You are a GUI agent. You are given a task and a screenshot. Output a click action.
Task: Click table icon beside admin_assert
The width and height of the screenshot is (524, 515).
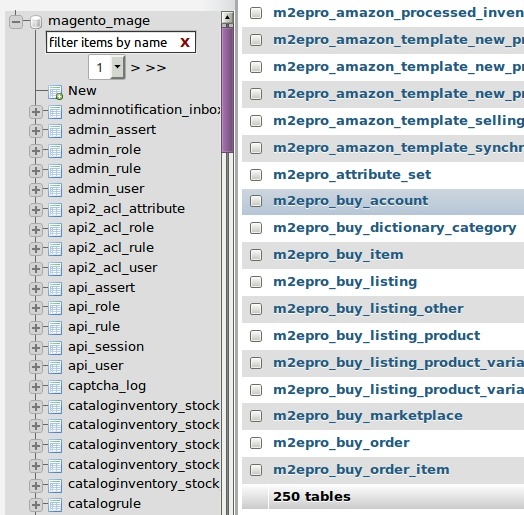55,131
